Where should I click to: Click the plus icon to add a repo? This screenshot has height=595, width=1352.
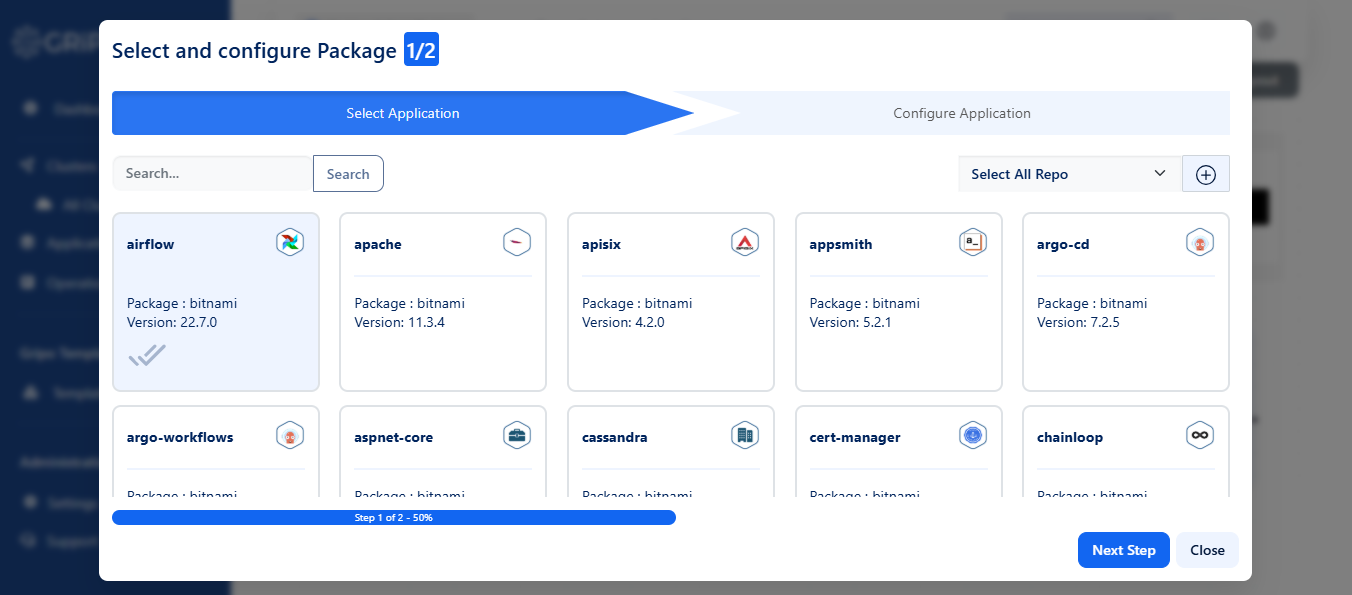pos(1206,174)
